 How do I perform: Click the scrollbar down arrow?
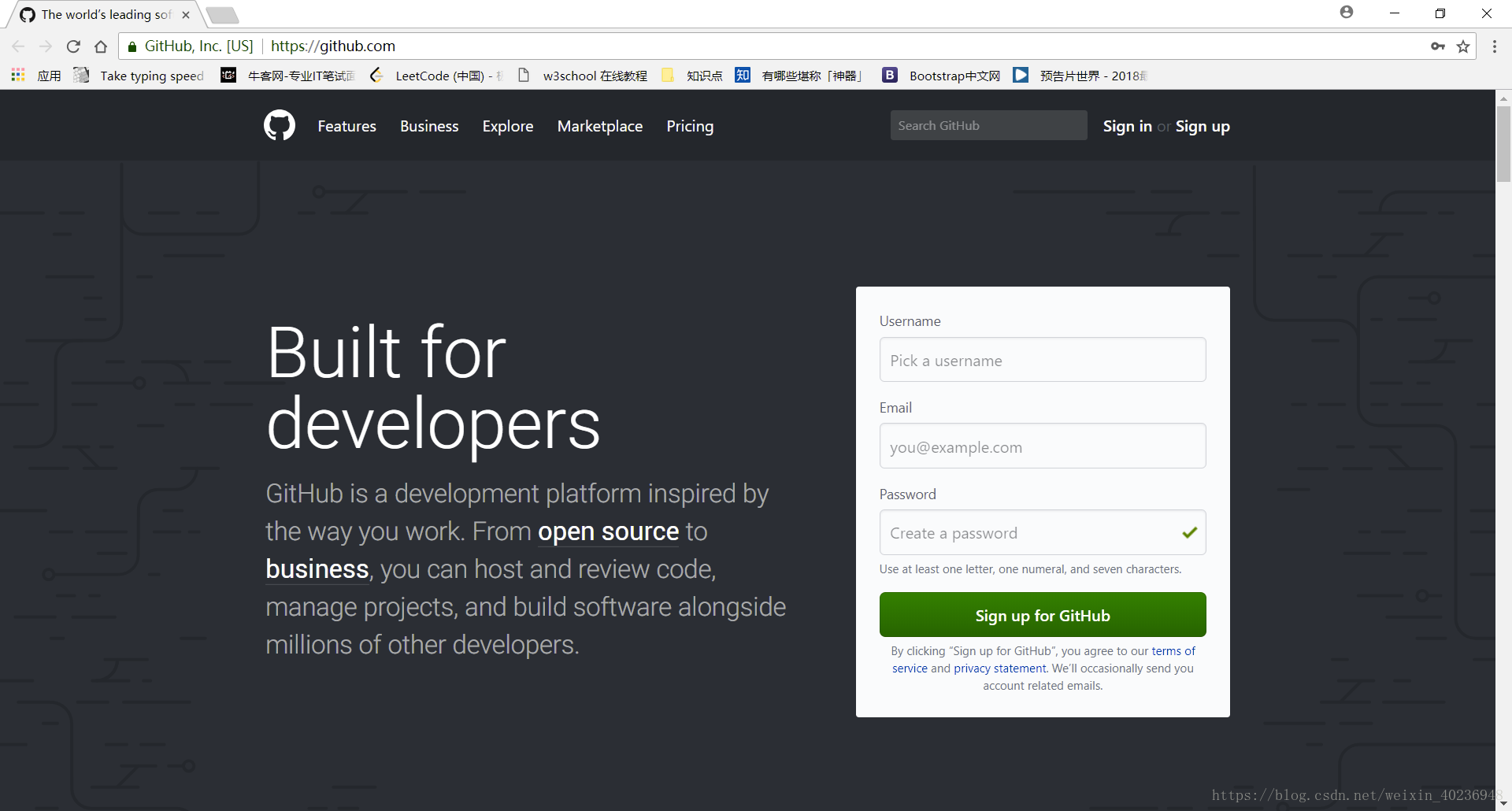click(x=1503, y=803)
